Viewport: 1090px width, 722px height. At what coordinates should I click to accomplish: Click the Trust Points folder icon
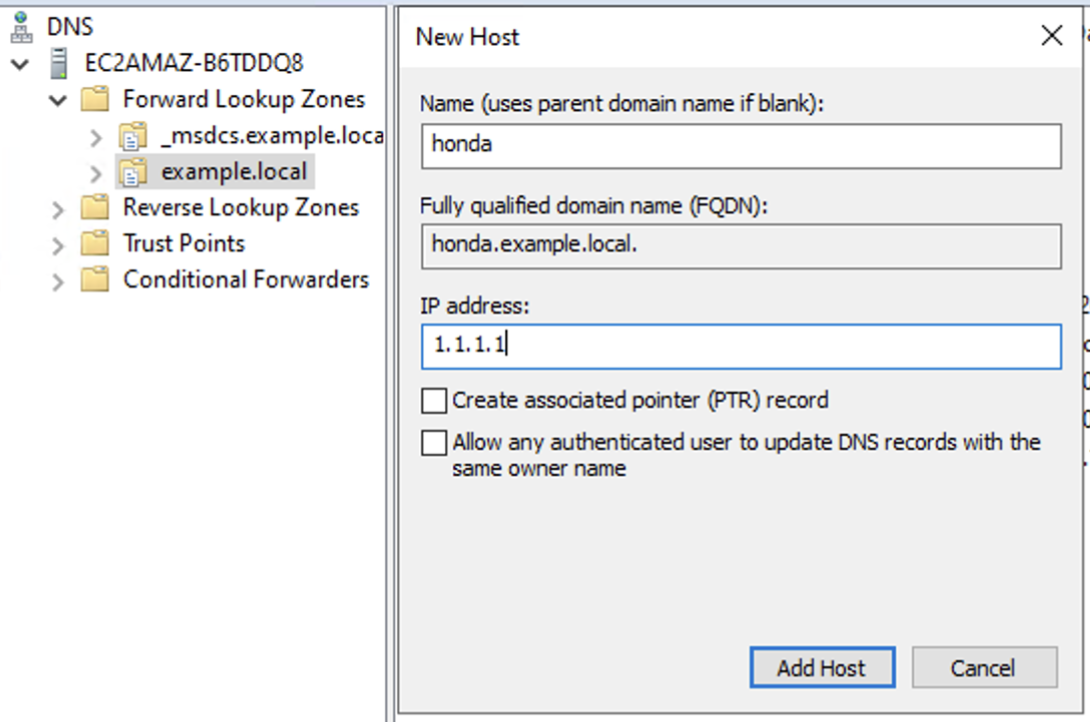[95, 244]
